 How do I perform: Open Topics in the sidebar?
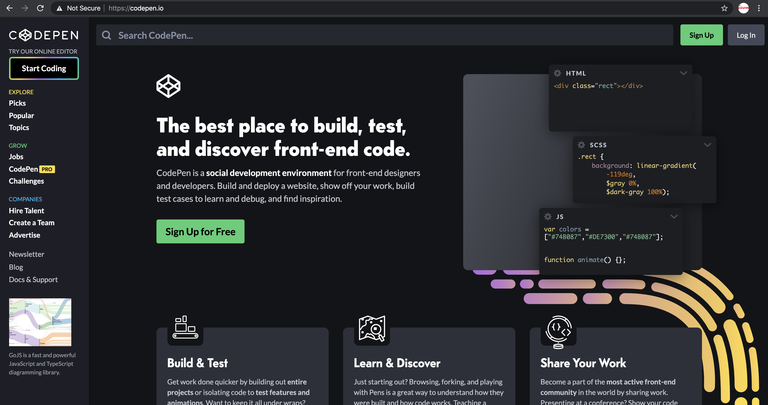point(19,127)
